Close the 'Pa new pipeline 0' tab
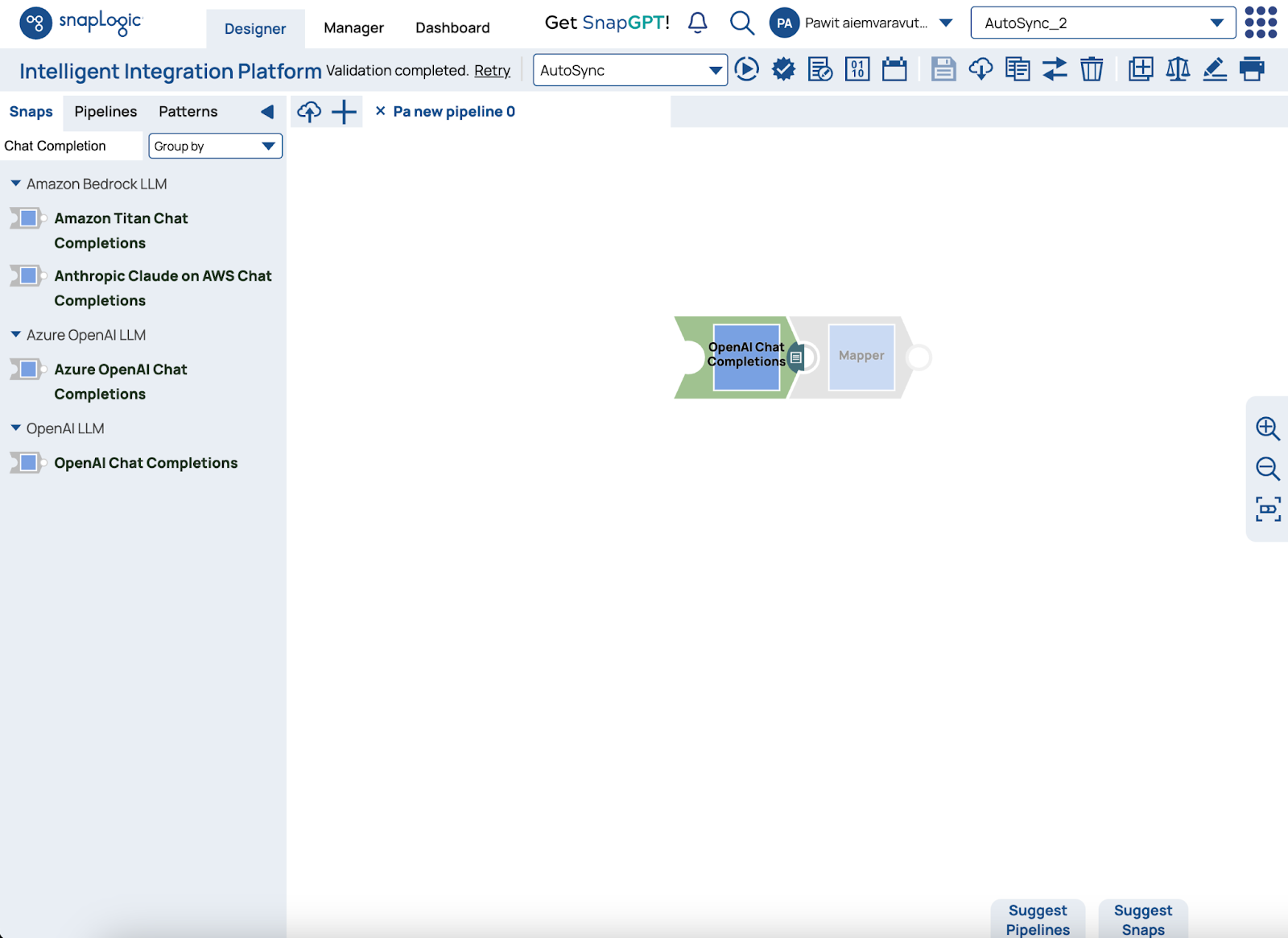Viewport: 1288px width, 938px height. tap(381, 111)
